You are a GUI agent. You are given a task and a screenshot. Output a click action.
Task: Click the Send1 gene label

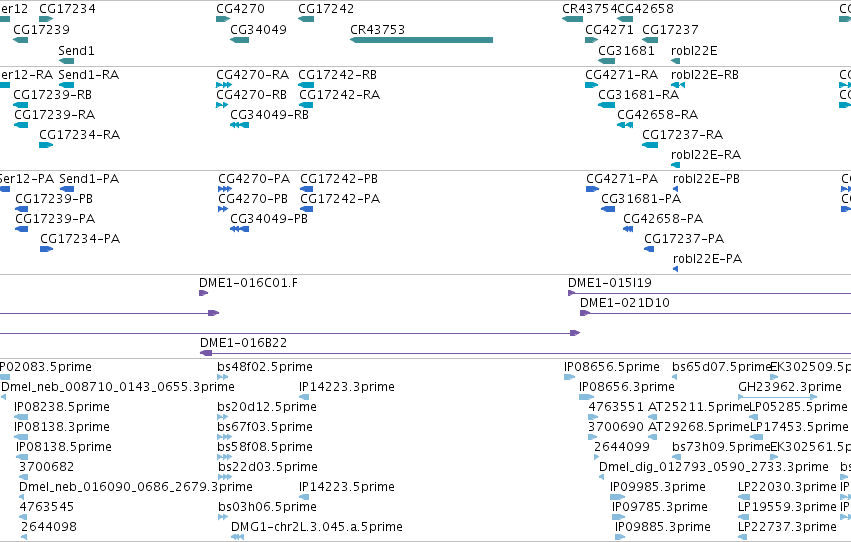pyautogui.click(x=77, y=50)
